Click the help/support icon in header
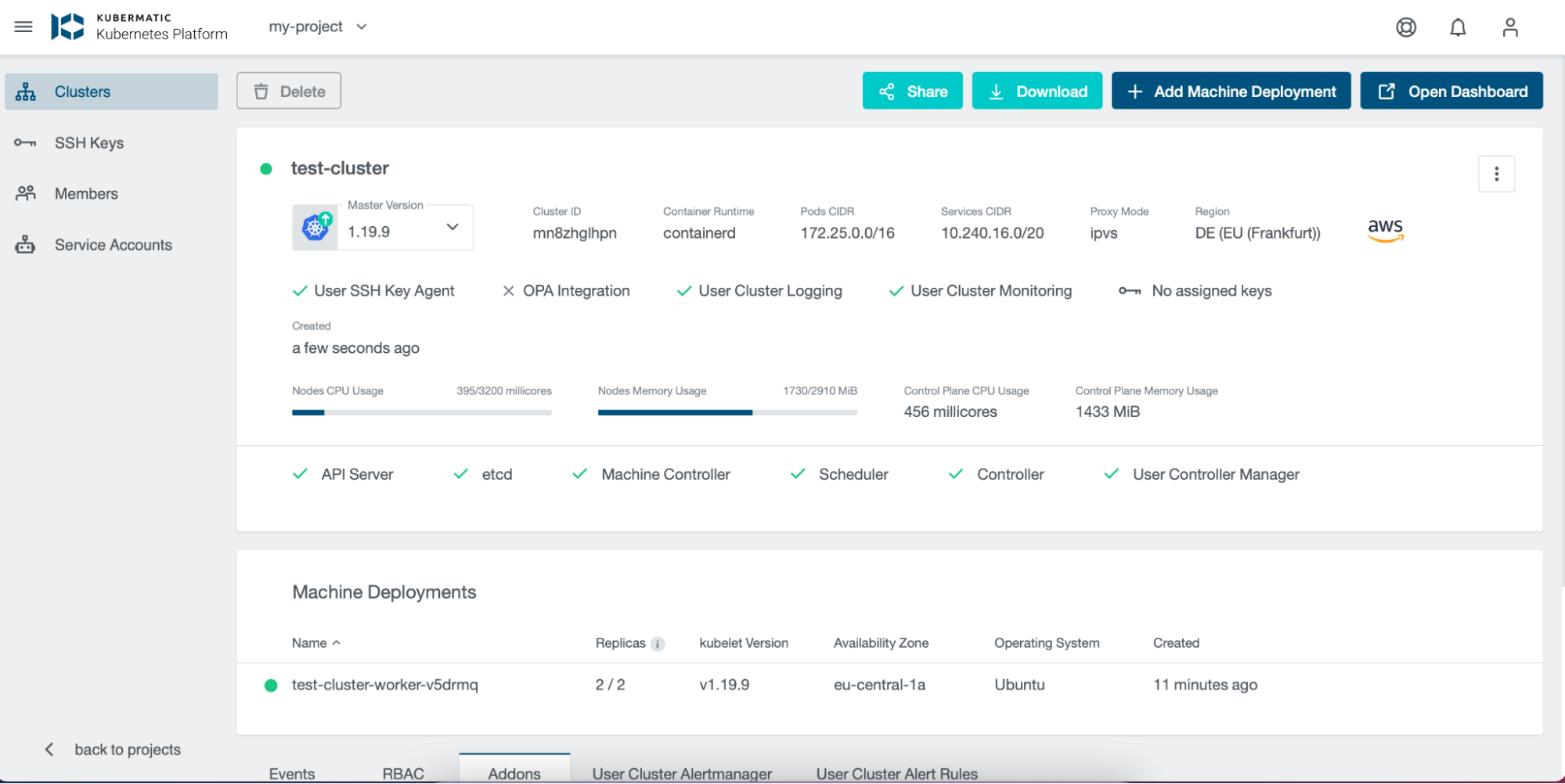This screenshot has height=784, width=1565. point(1406,27)
